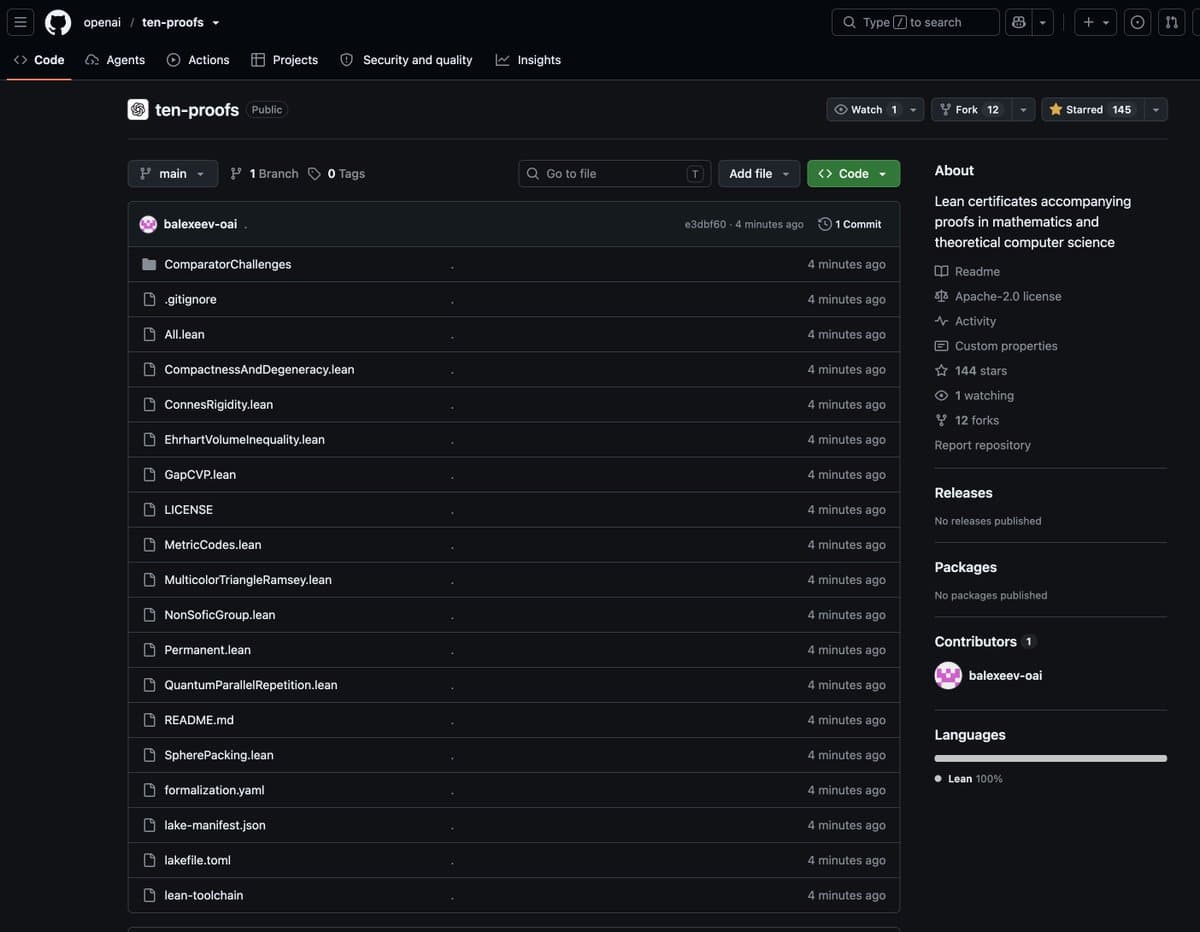Open SpherePacking.lean file
The height and width of the screenshot is (932, 1200).
(x=219, y=754)
